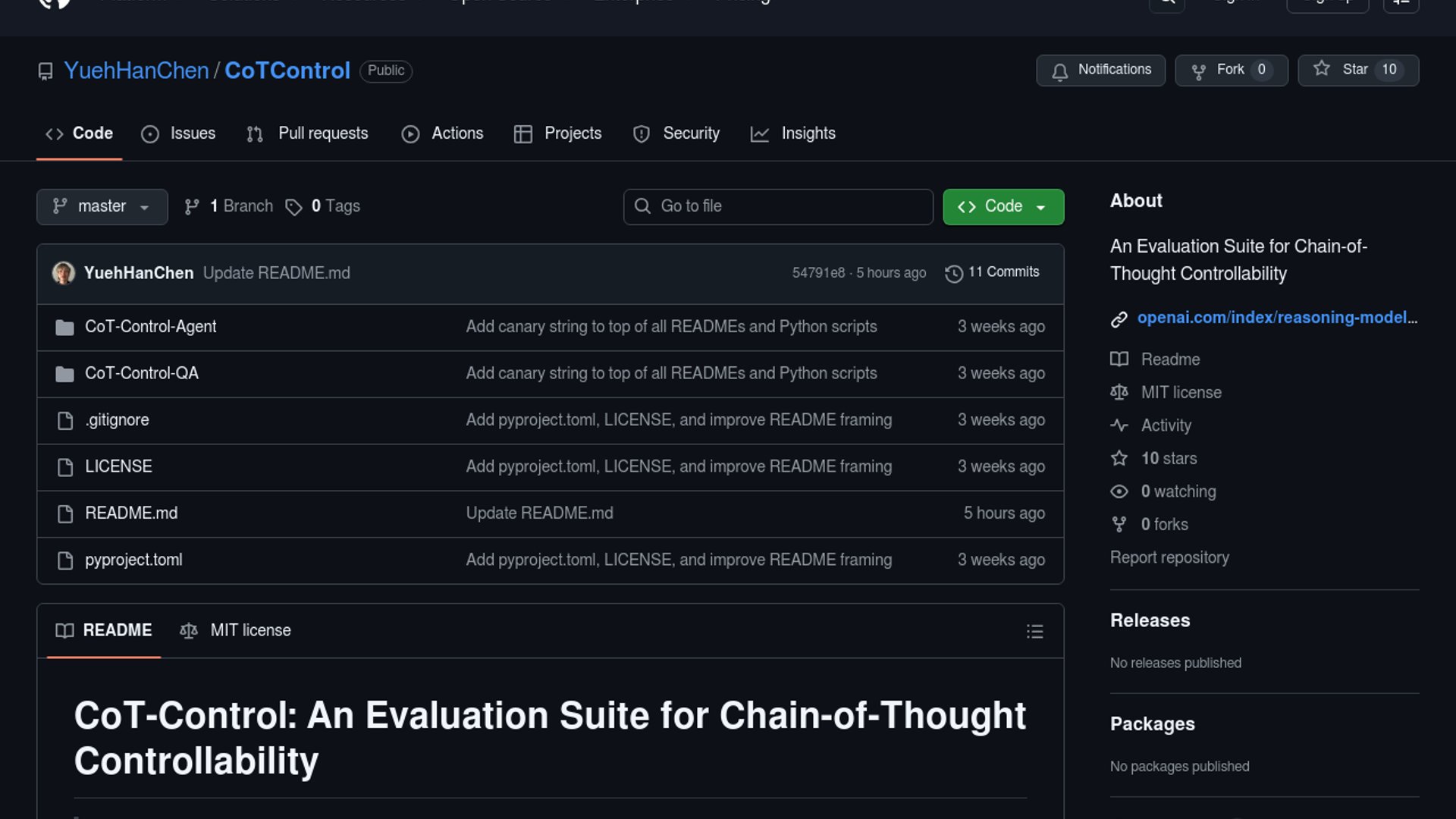The image size is (1456, 819).
Task: Click the README outline list icon
Action: (x=1034, y=632)
